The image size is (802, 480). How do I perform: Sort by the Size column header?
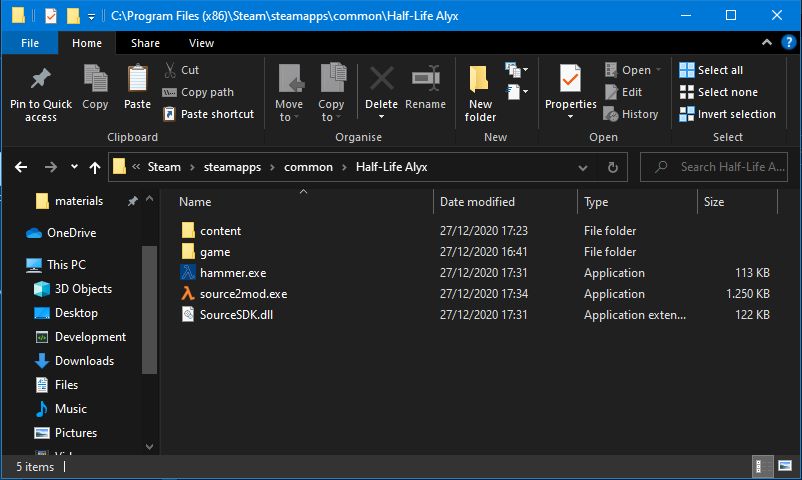pyautogui.click(x=737, y=202)
